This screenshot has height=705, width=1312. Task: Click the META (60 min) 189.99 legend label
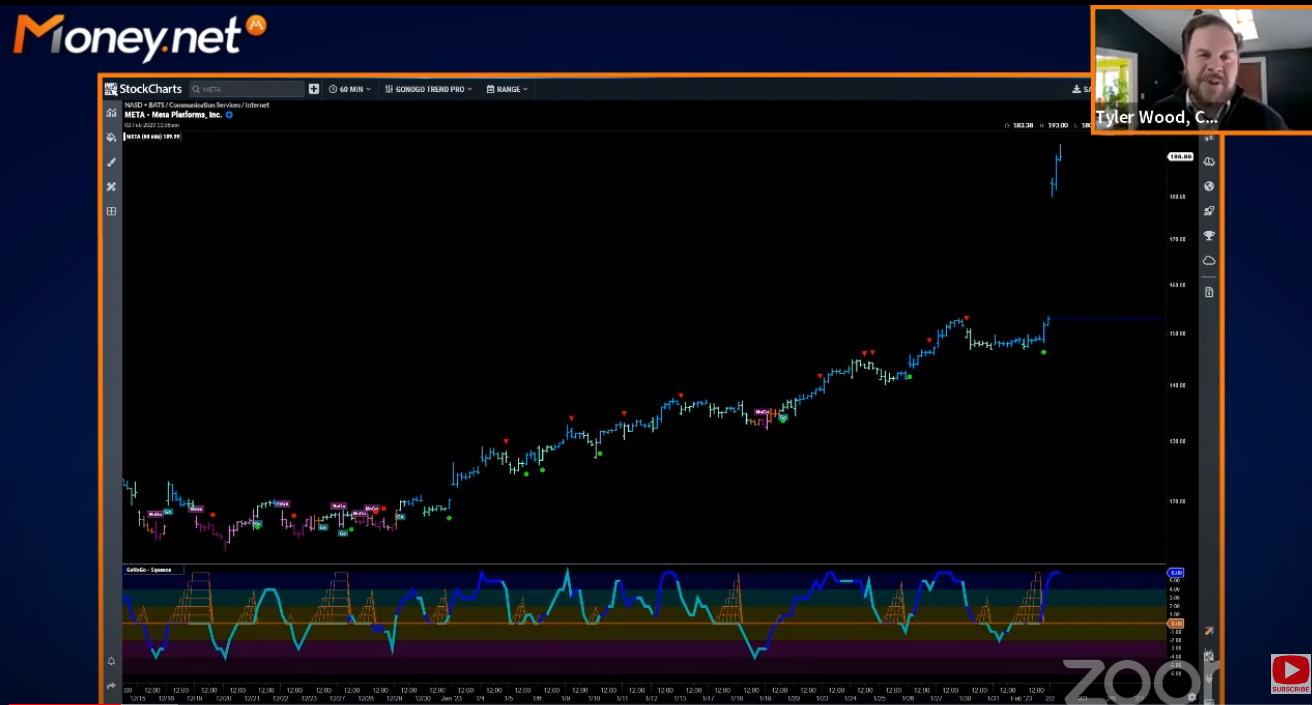pyautogui.click(x=152, y=136)
